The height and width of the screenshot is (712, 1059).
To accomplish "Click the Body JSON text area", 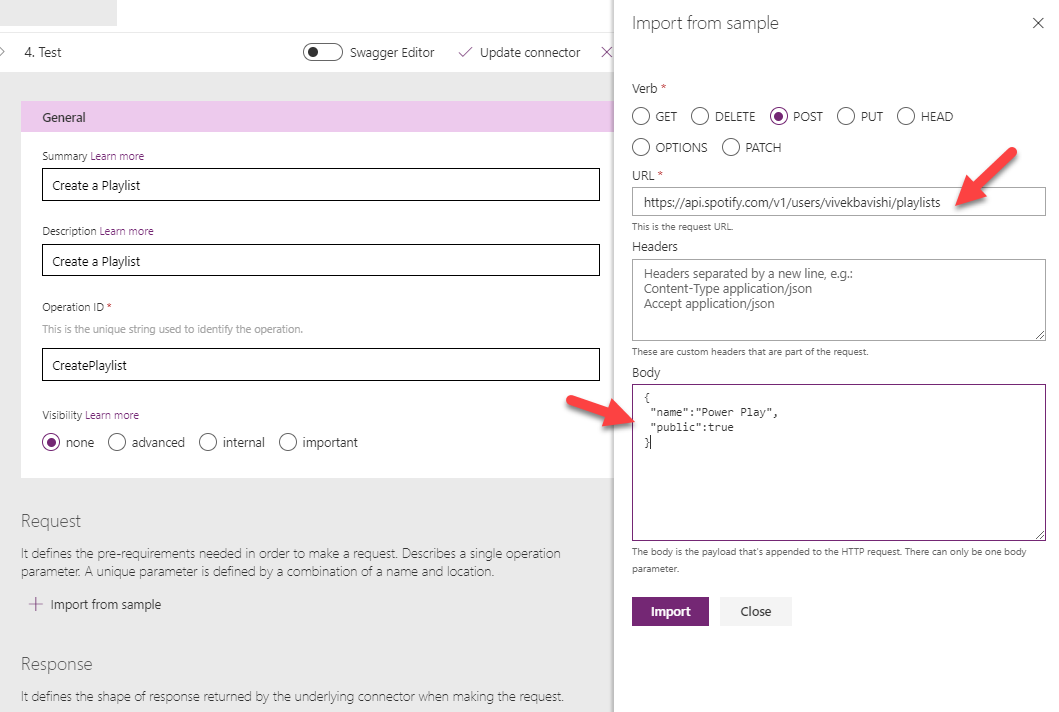I will (x=838, y=480).
